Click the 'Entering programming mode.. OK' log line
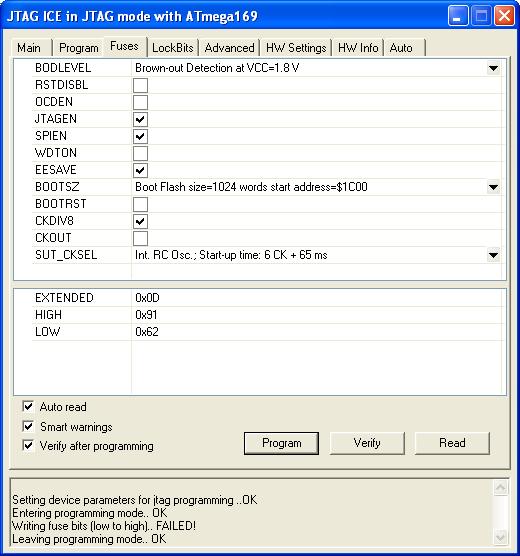Image resolution: width=520 pixels, height=556 pixels. tap(89, 513)
